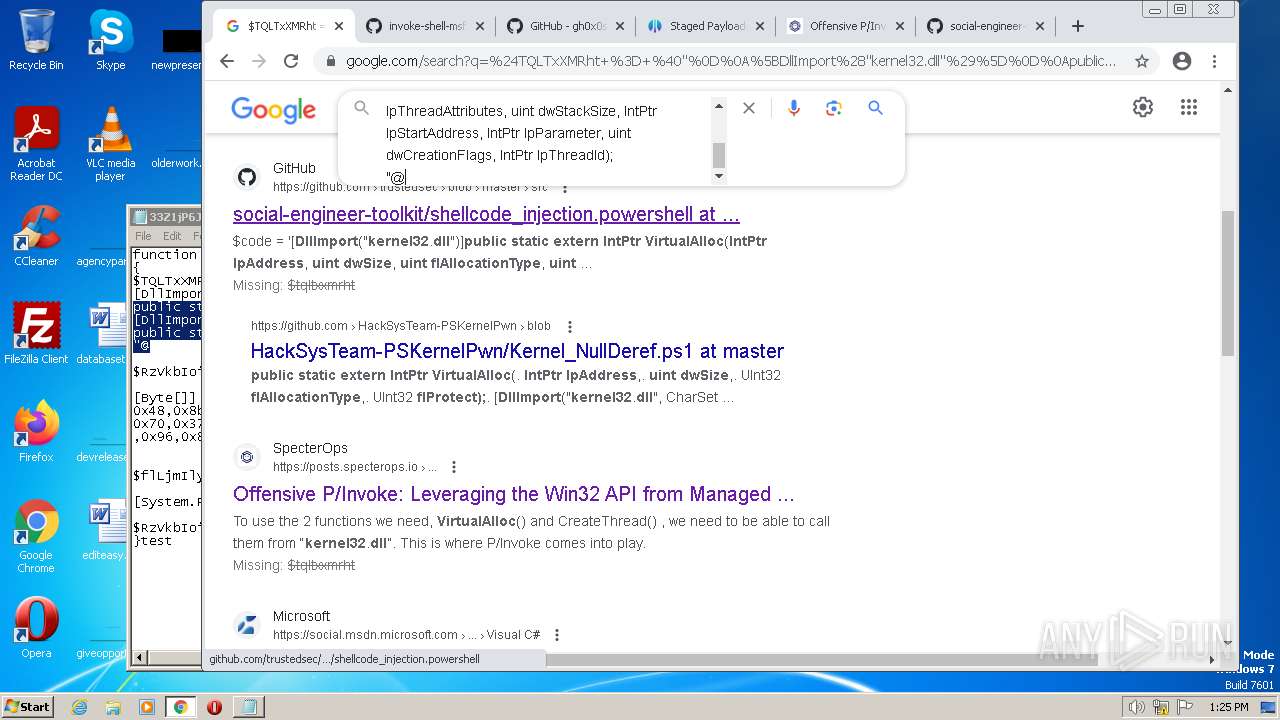Image resolution: width=1280 pixels, height=720 pixels.
Task: Clear the Google search box text
Action: click(748, 108)
